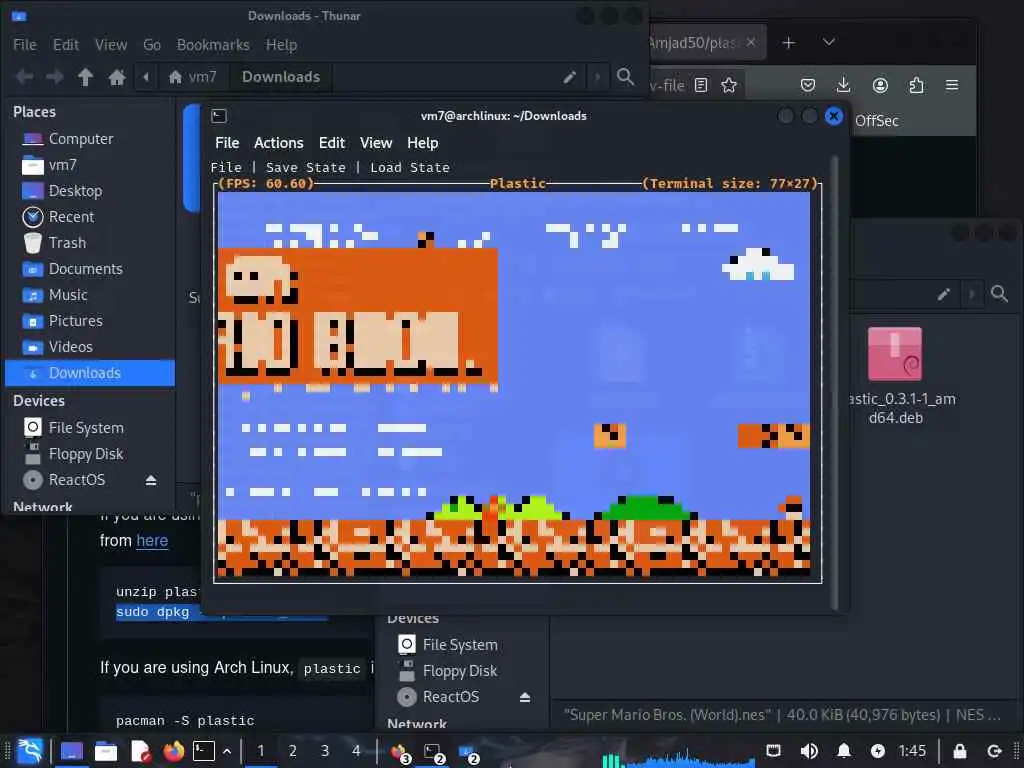
Task: Click Save State in Plastic emulator
Action: coord(306,168)
